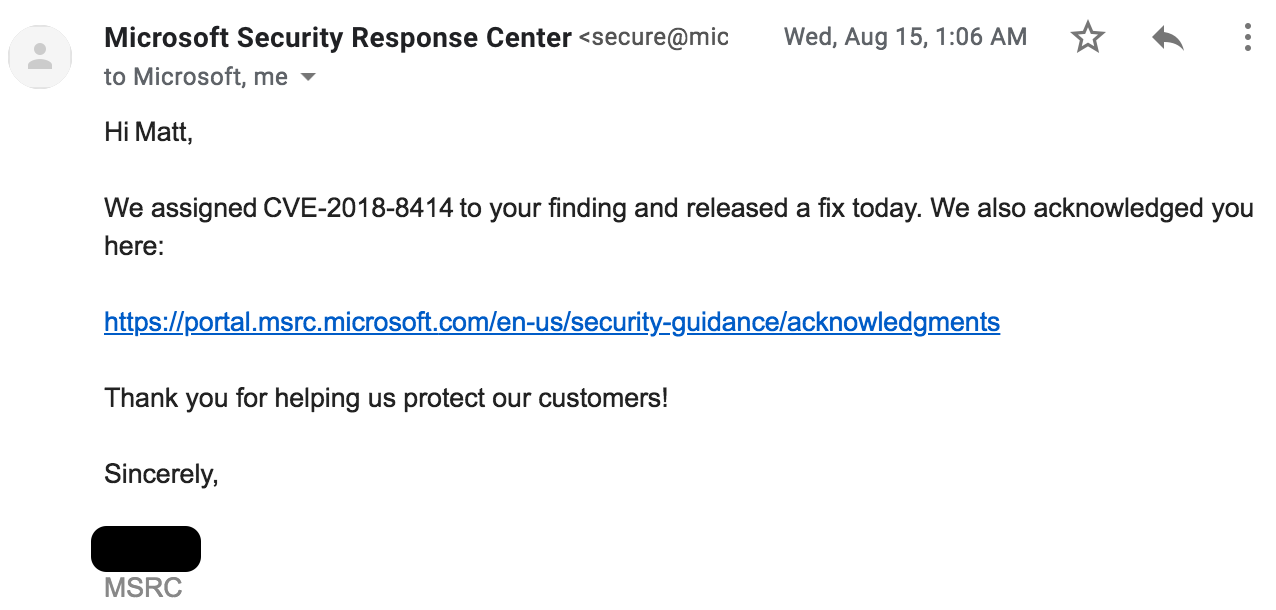
Task: Click the truncated secure@mic sender address
Action: pos(654,38)
